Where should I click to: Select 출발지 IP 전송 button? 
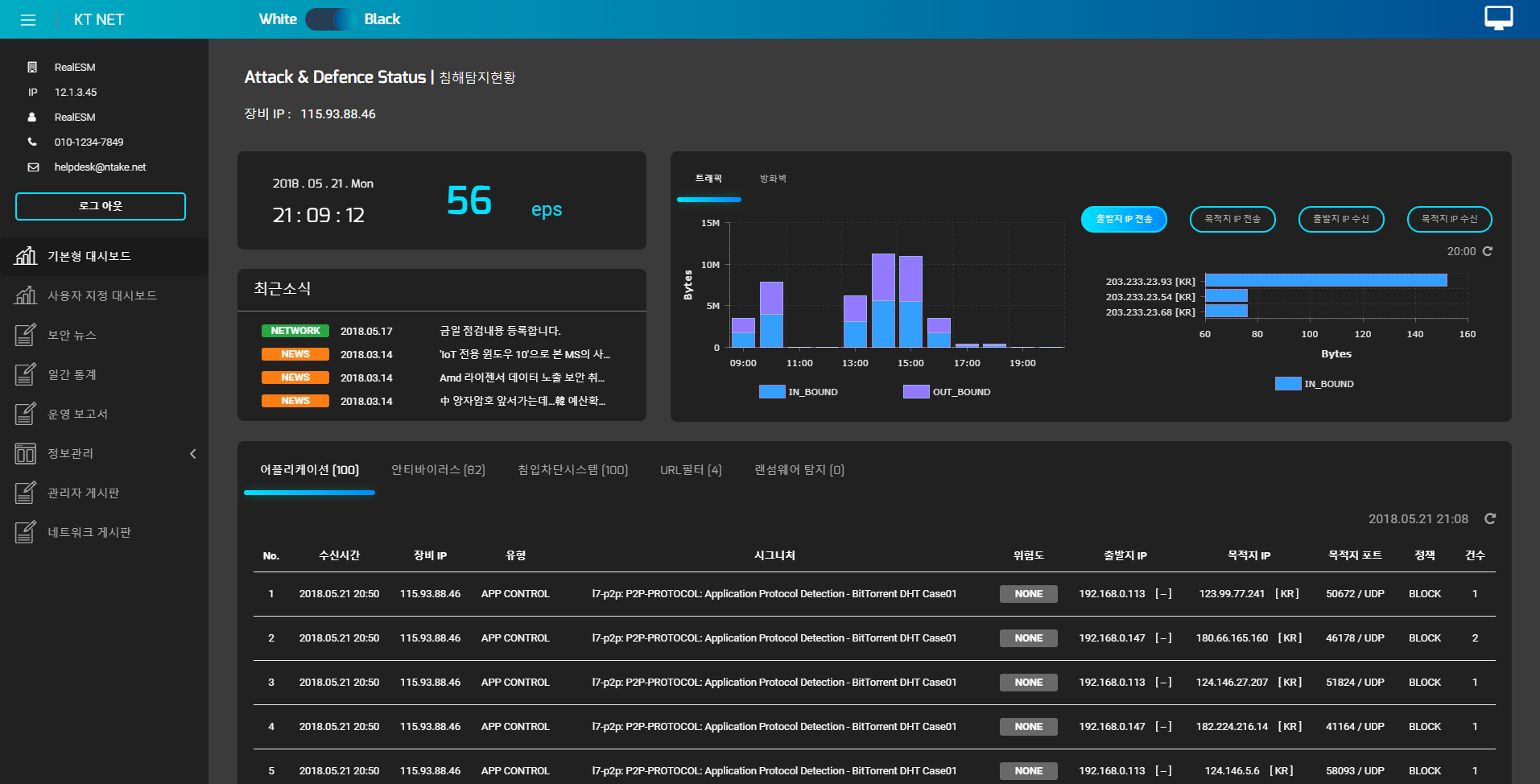[1124, 219]
